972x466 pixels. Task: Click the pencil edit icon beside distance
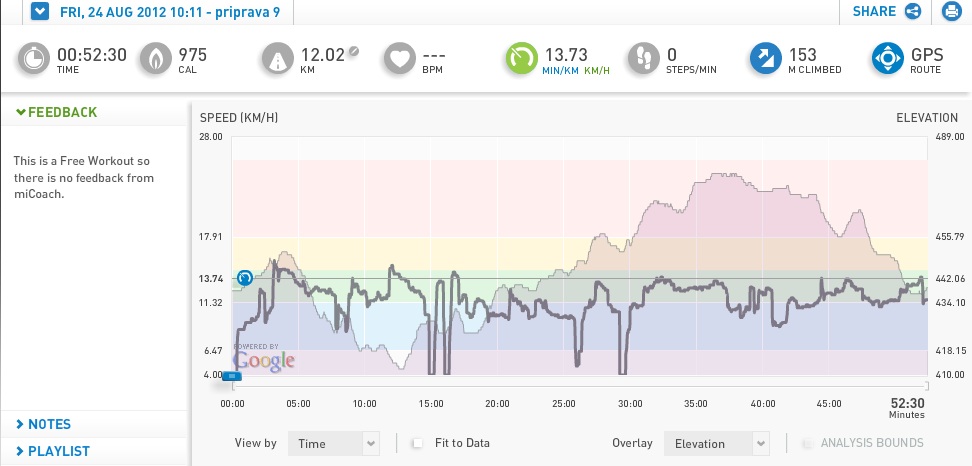pyautogui.click(x=353, y=51)
